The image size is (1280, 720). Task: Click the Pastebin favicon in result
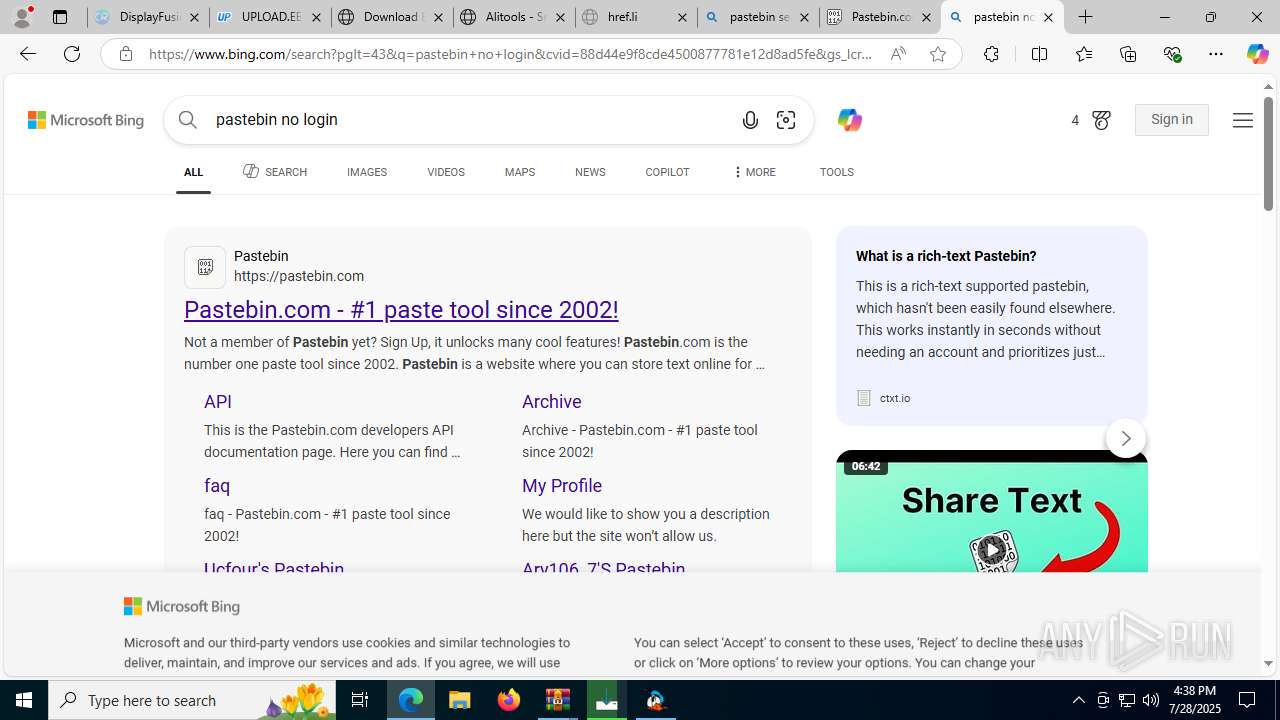[x=205, y=267]
